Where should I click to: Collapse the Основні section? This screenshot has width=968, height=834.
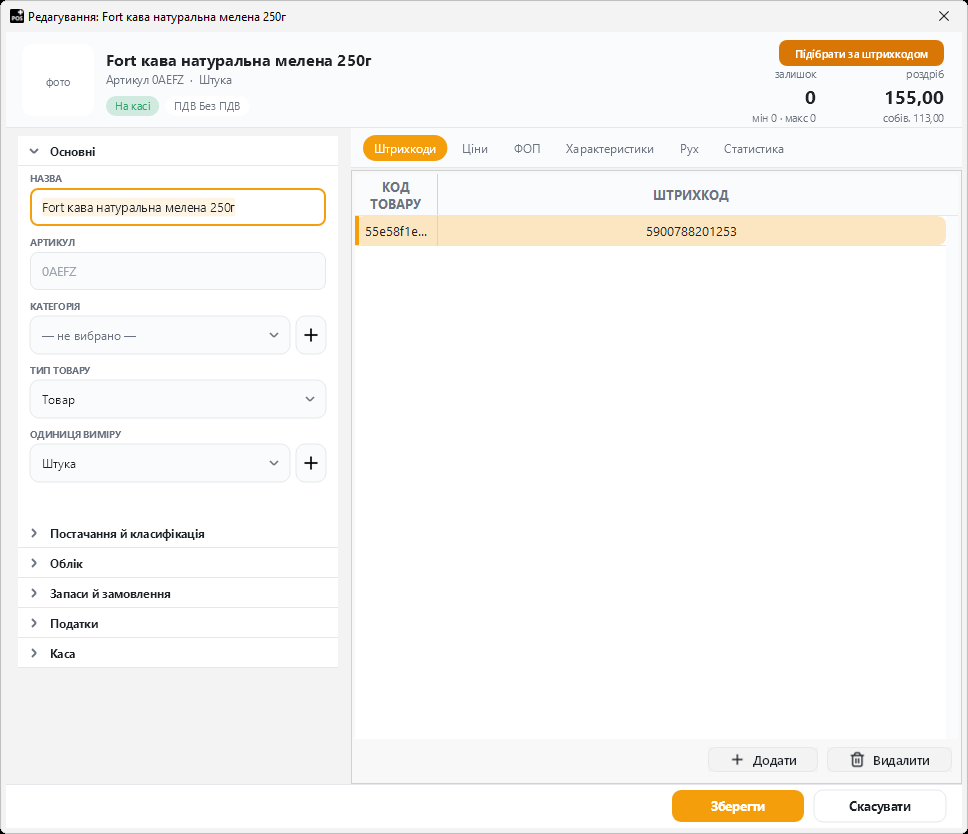(x=178, y=151)
